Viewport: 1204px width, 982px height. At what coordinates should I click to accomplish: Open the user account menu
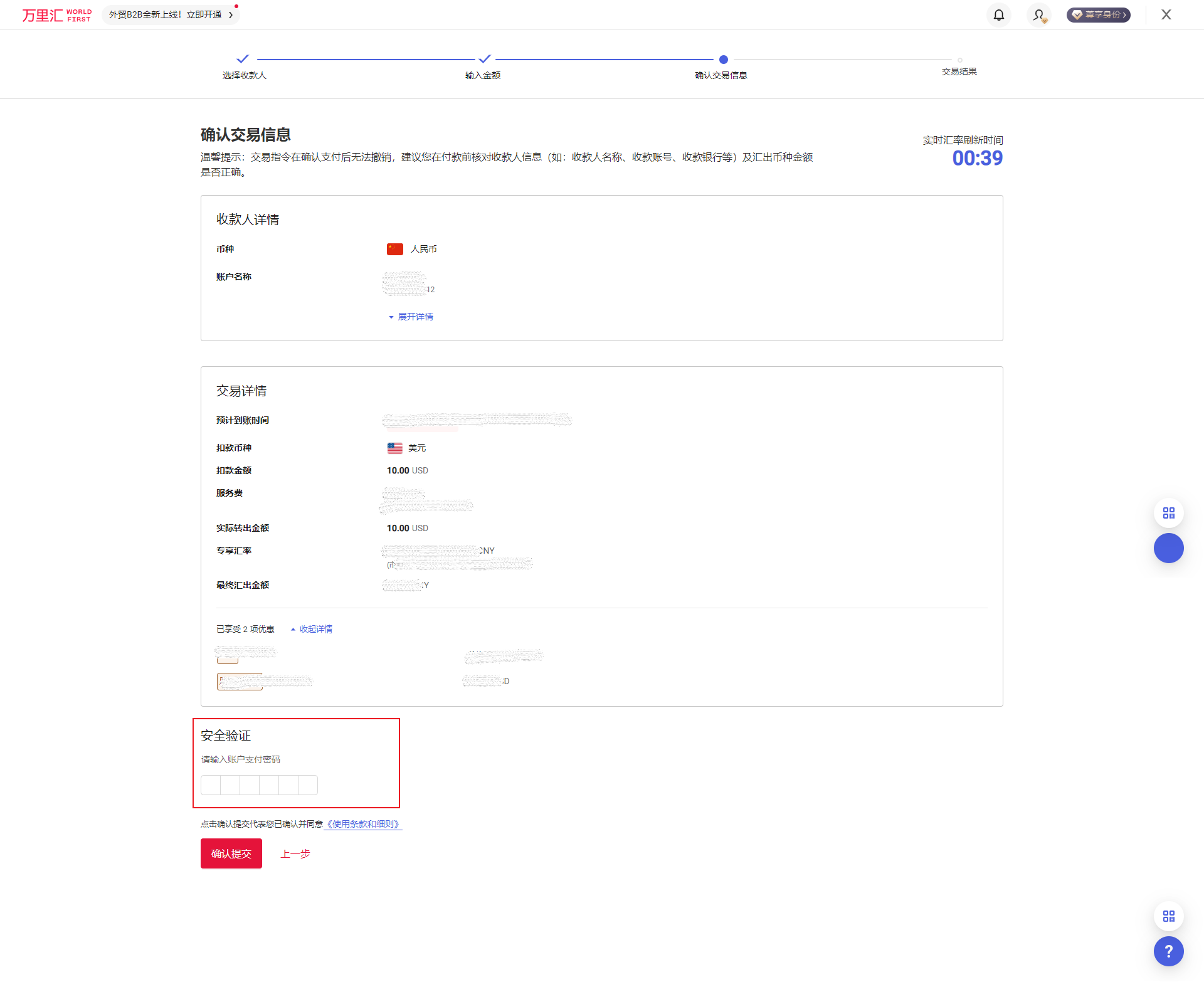(x=1038, y=14)
